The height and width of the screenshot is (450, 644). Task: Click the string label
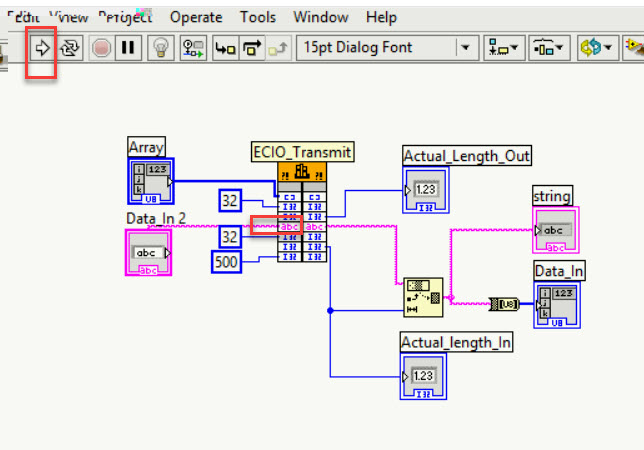(552, 196)
